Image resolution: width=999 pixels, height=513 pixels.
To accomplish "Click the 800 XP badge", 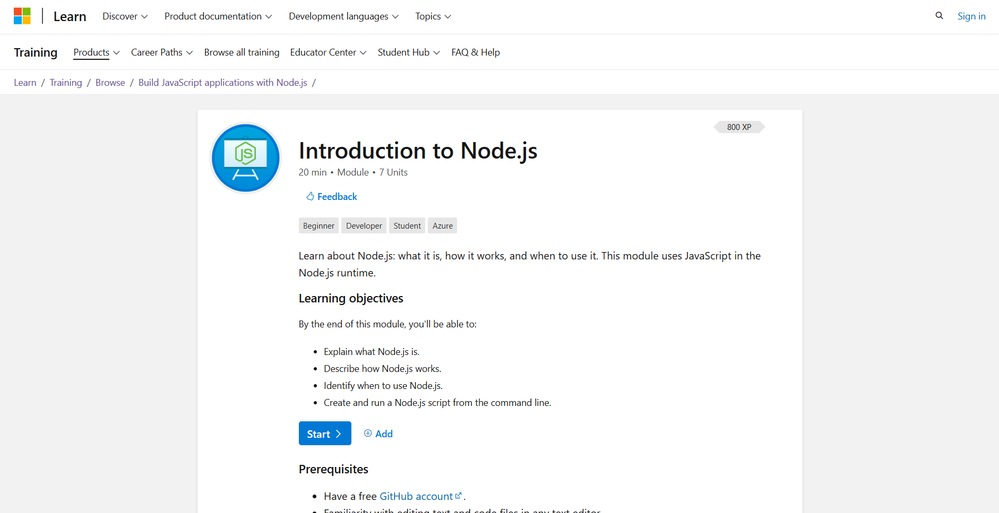I will (739, 127).
